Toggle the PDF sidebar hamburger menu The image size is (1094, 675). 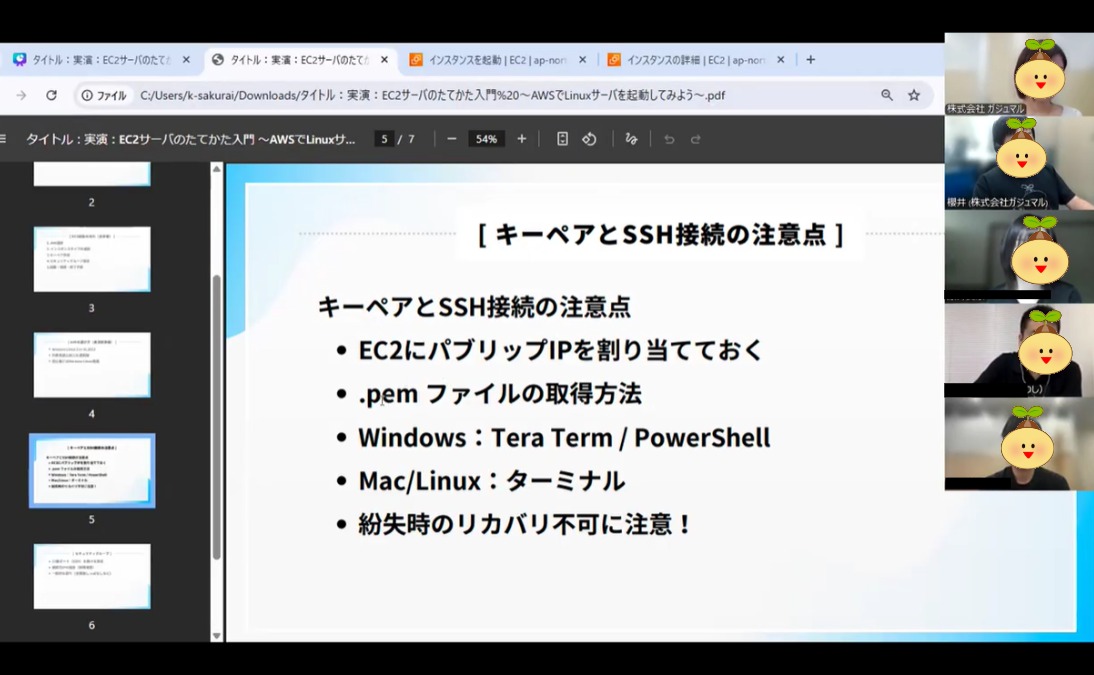coord(4,139)
